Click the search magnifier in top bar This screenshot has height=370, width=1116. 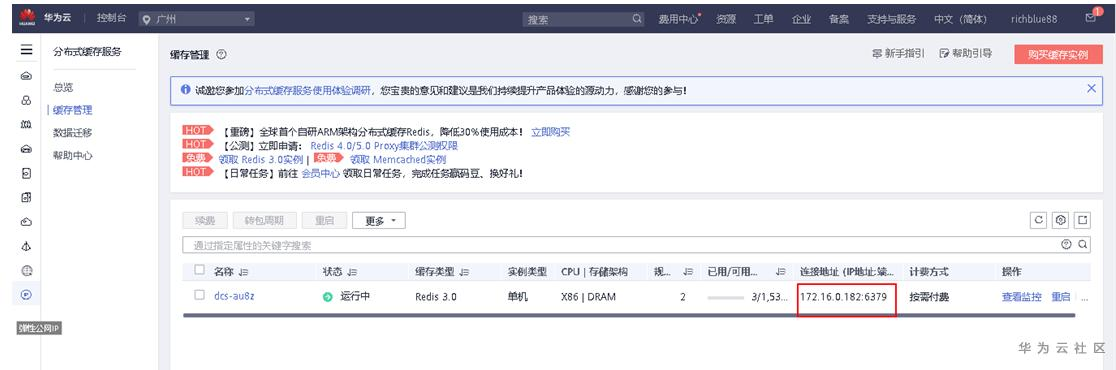(637, 19)
